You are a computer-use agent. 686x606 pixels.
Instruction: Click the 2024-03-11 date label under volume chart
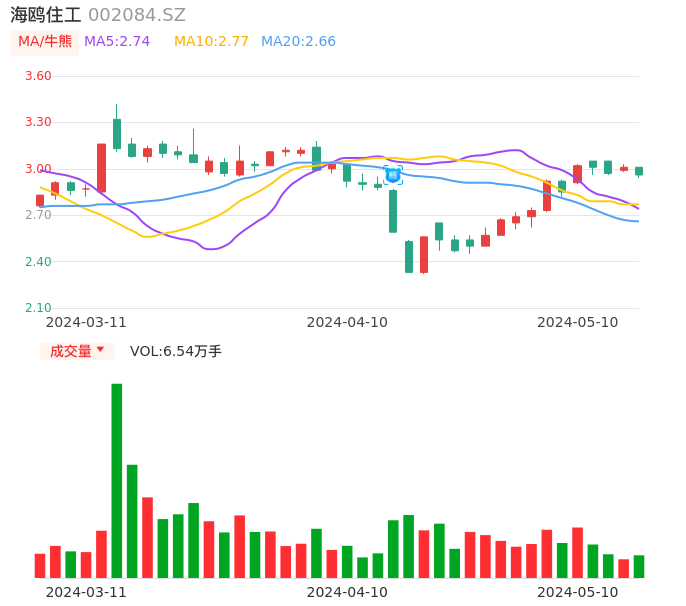point(86,592)
